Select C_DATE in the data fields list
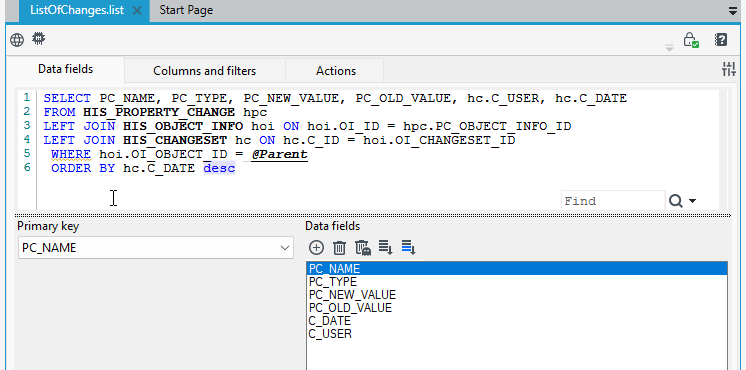 pos(517,321)
